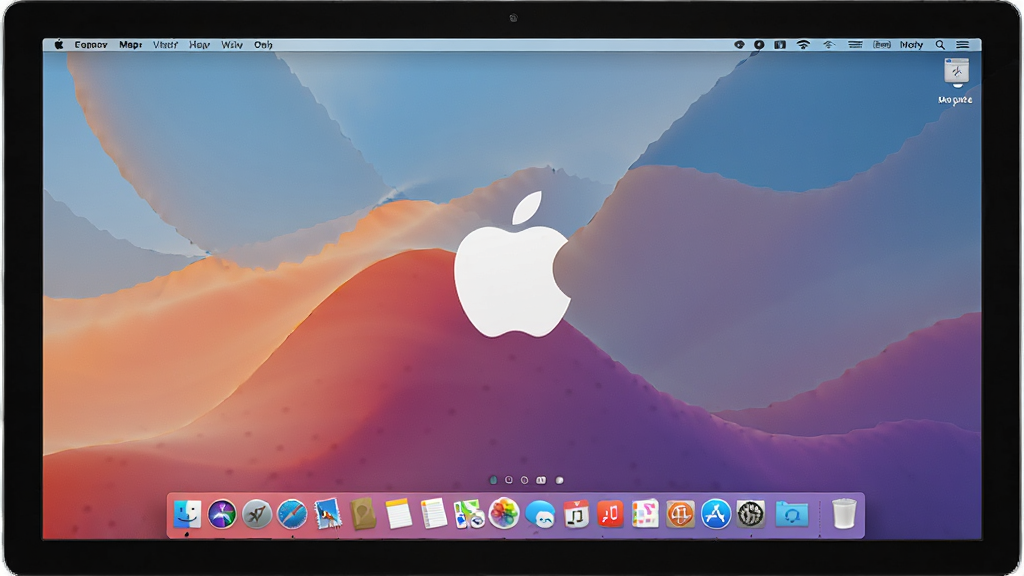This screenshot has height=576, width=1024.
Task: Click the battery indicator in menu bar
Action: pyautogui.click(x=882, y=45)
